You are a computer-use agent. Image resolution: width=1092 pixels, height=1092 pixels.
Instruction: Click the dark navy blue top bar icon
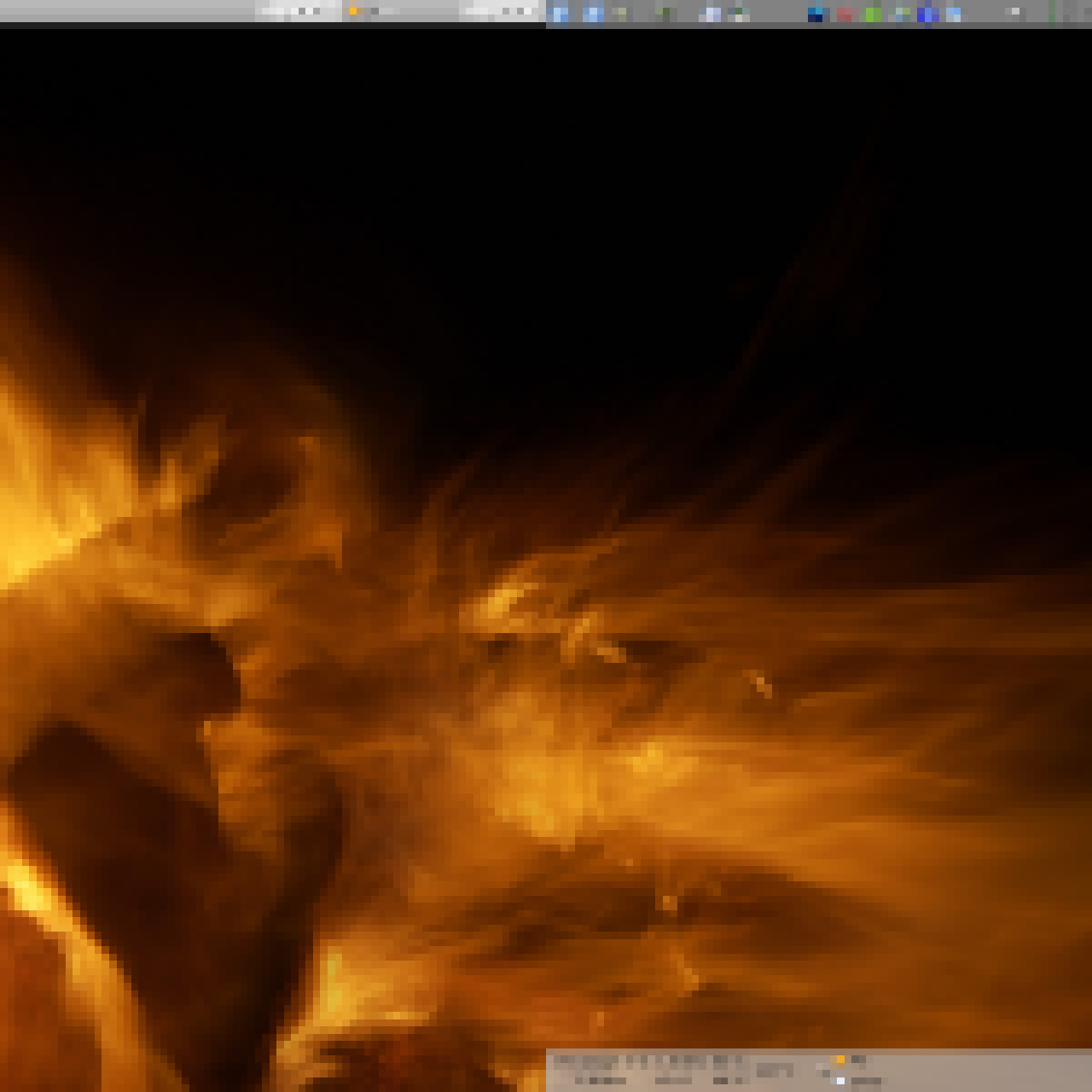tap(817, 14)
